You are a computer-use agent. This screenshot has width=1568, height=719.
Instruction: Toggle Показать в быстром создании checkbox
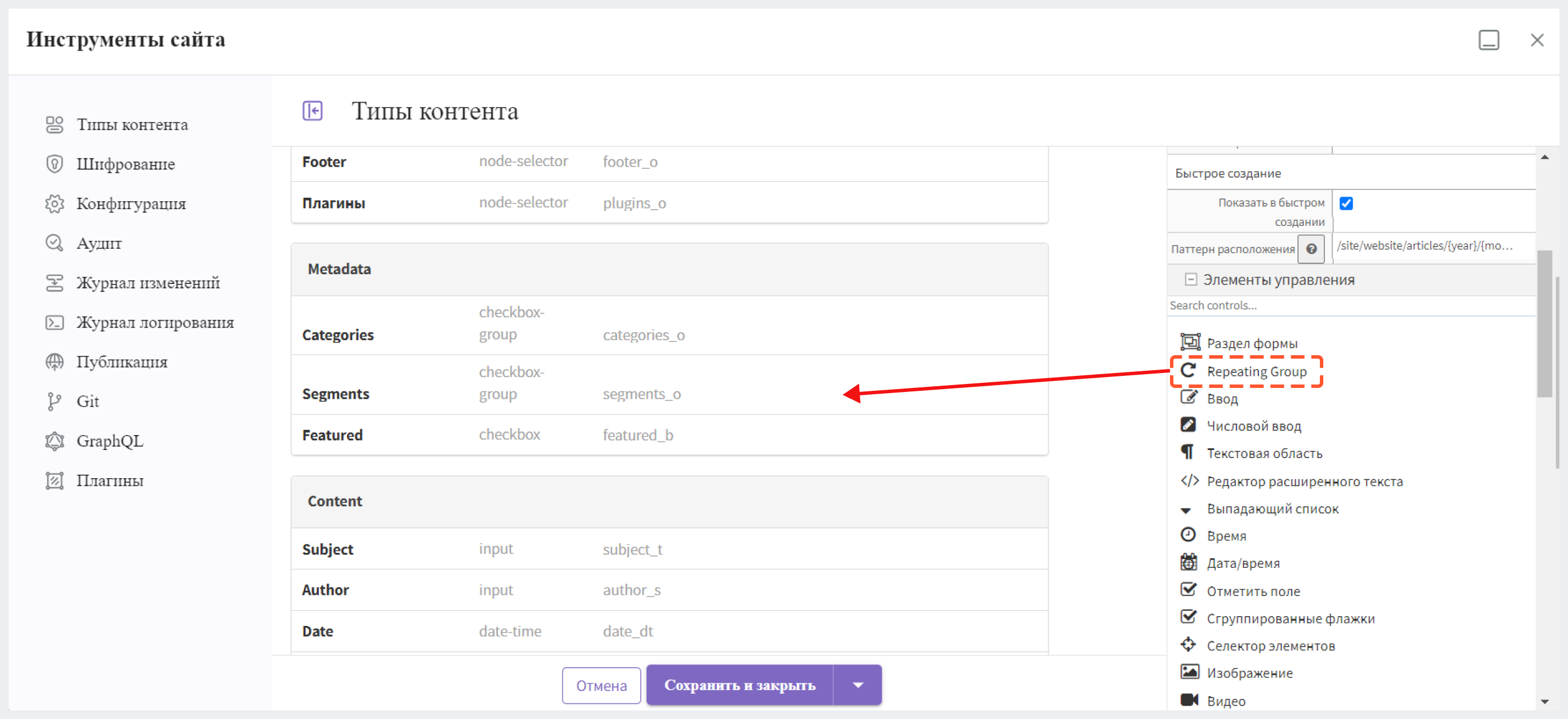1346,203
